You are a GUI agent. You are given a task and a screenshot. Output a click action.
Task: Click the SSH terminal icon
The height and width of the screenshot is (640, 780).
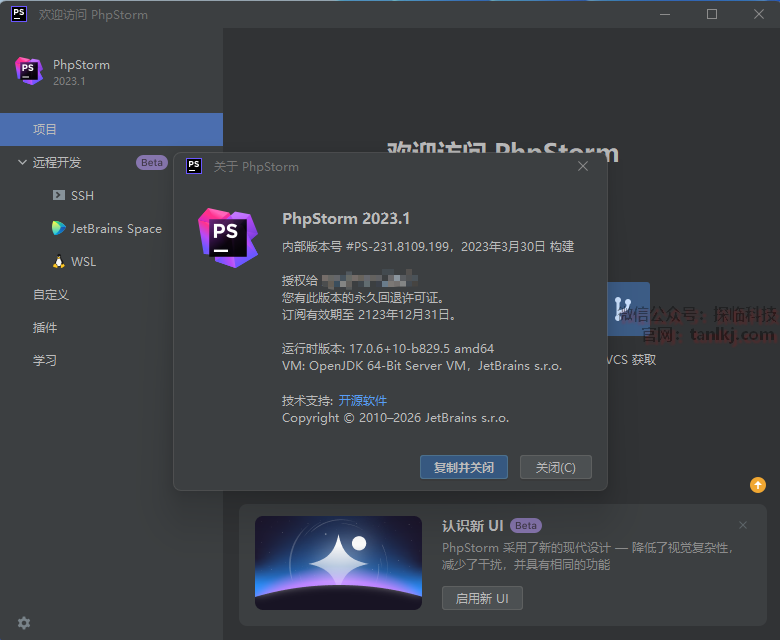[58, 195]
